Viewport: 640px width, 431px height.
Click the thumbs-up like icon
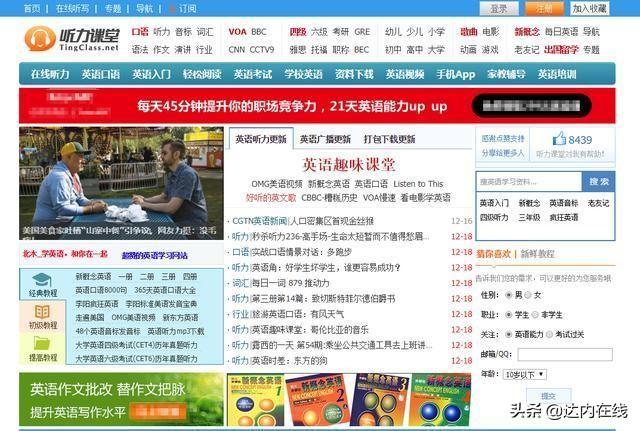(x=559, y=138)
